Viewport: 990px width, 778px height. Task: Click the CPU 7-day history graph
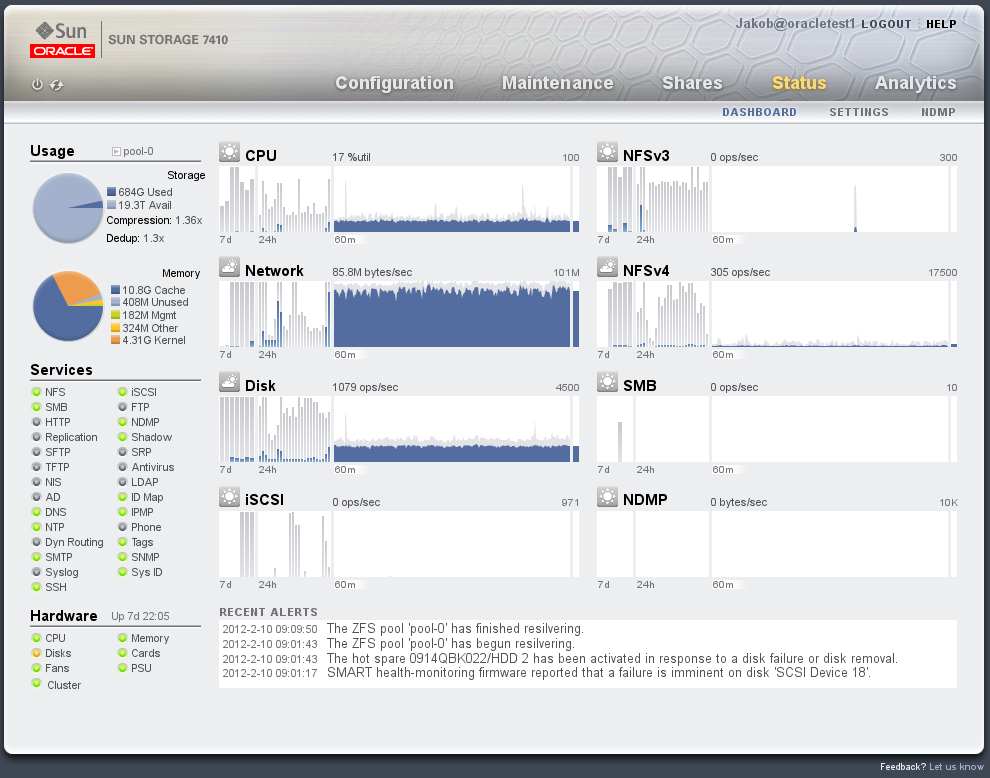tap(237, 199)
